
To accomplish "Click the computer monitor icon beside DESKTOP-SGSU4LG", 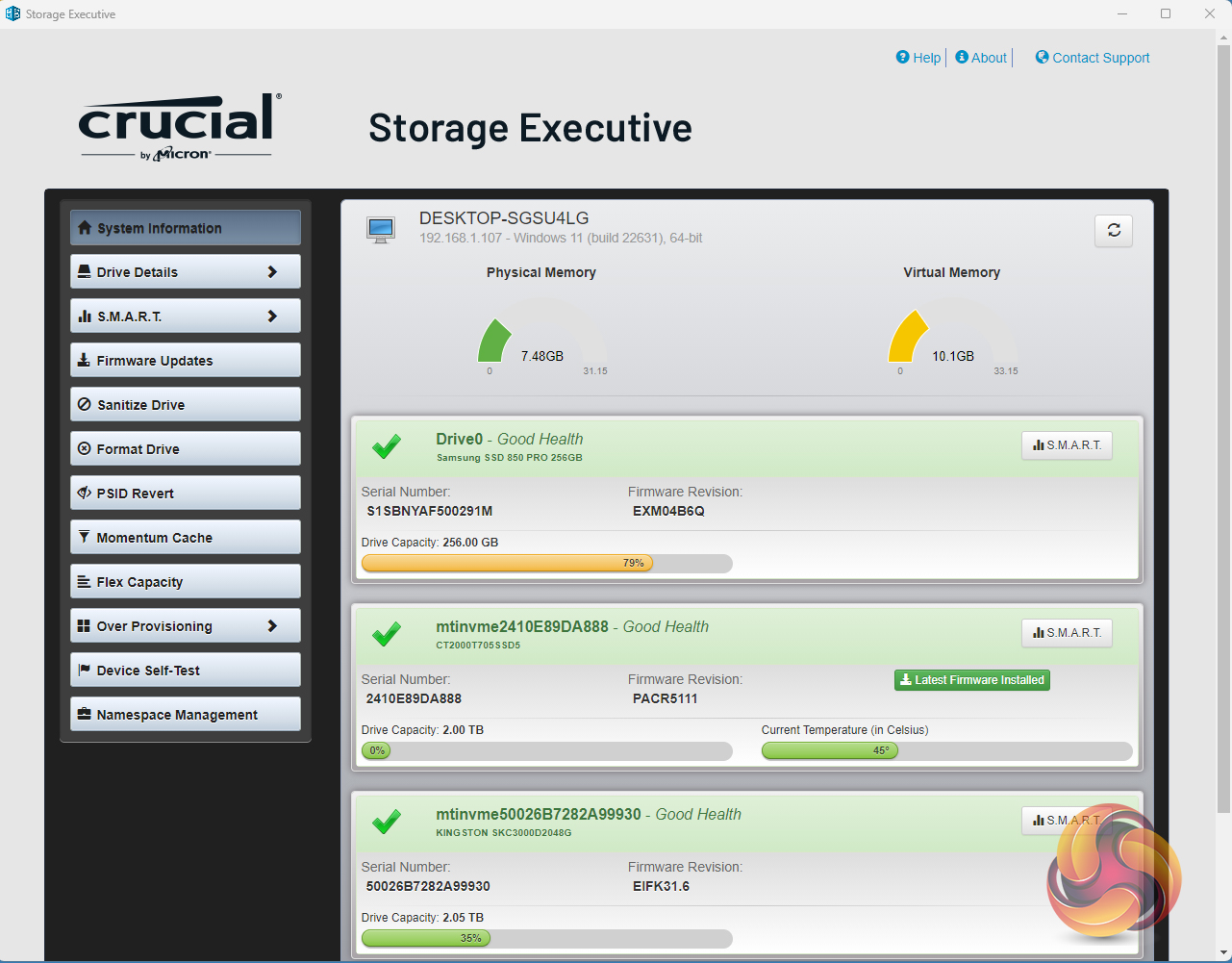I will click(x=381, y=230).
